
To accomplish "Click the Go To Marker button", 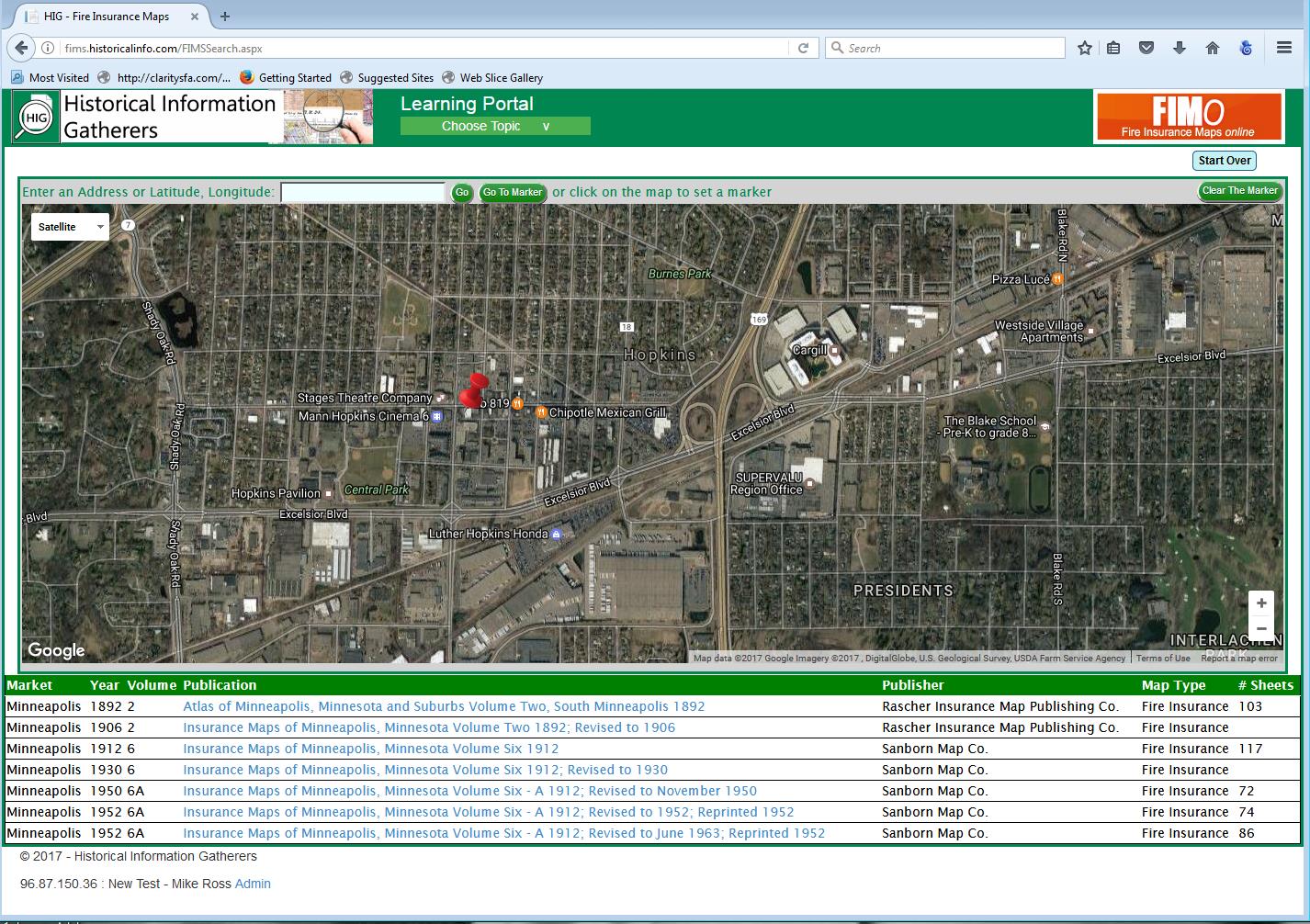I will pos(513,192).
